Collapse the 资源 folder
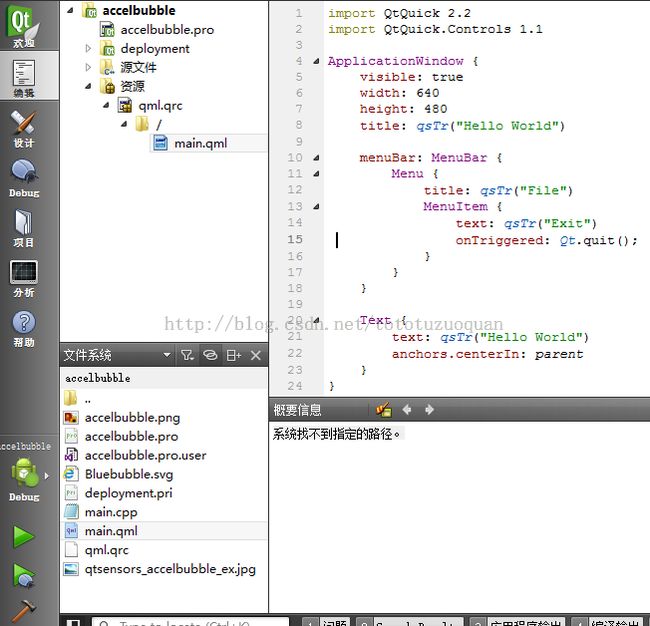Screen dimensions: 650x626 pyautogui.click(x=88, y=86)
